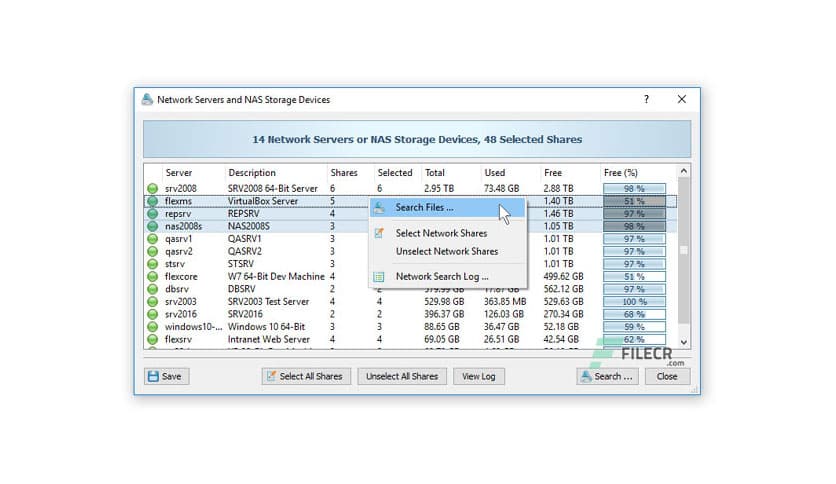Screen dimensions: 836x484
Task: Click the Select Network Shares menu icon
Action: point(379,233)
